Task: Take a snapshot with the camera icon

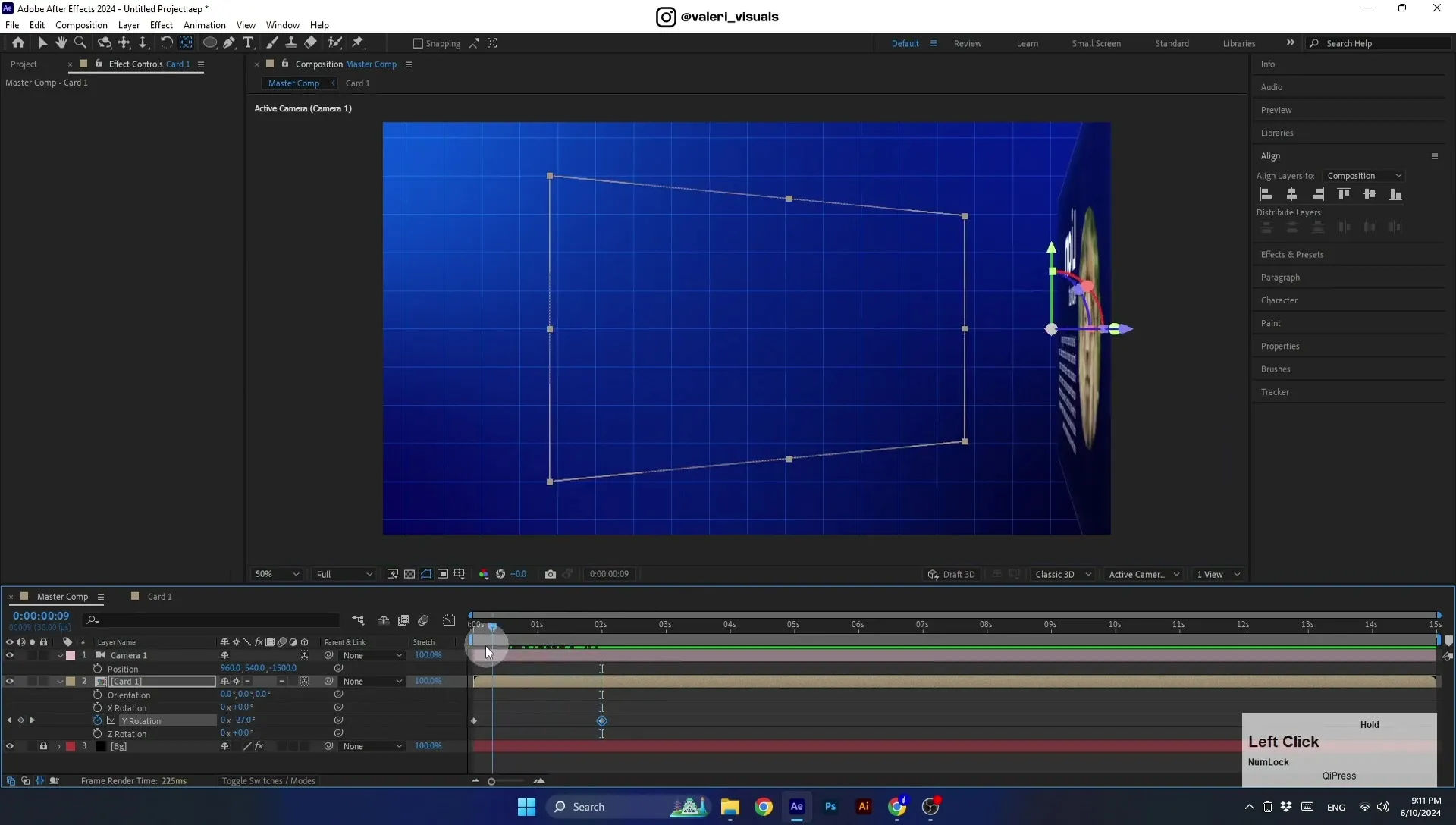Action: tap(551, 574)
